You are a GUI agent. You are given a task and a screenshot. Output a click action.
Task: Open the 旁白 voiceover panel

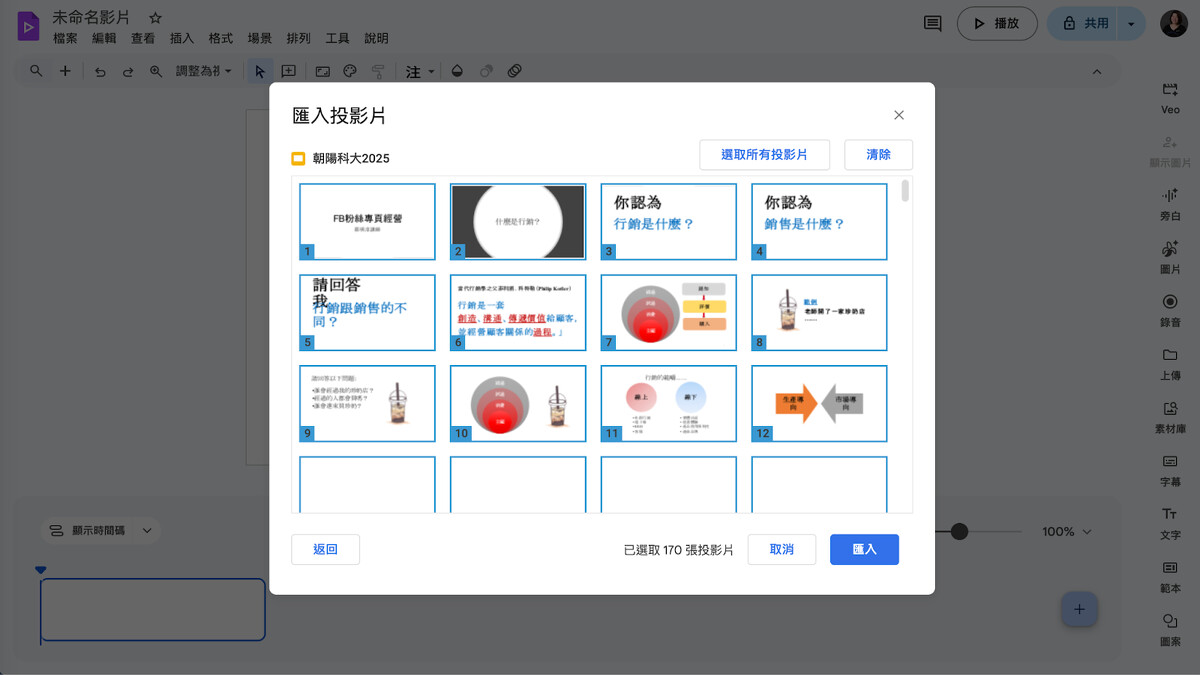(x=1170, y=196)
